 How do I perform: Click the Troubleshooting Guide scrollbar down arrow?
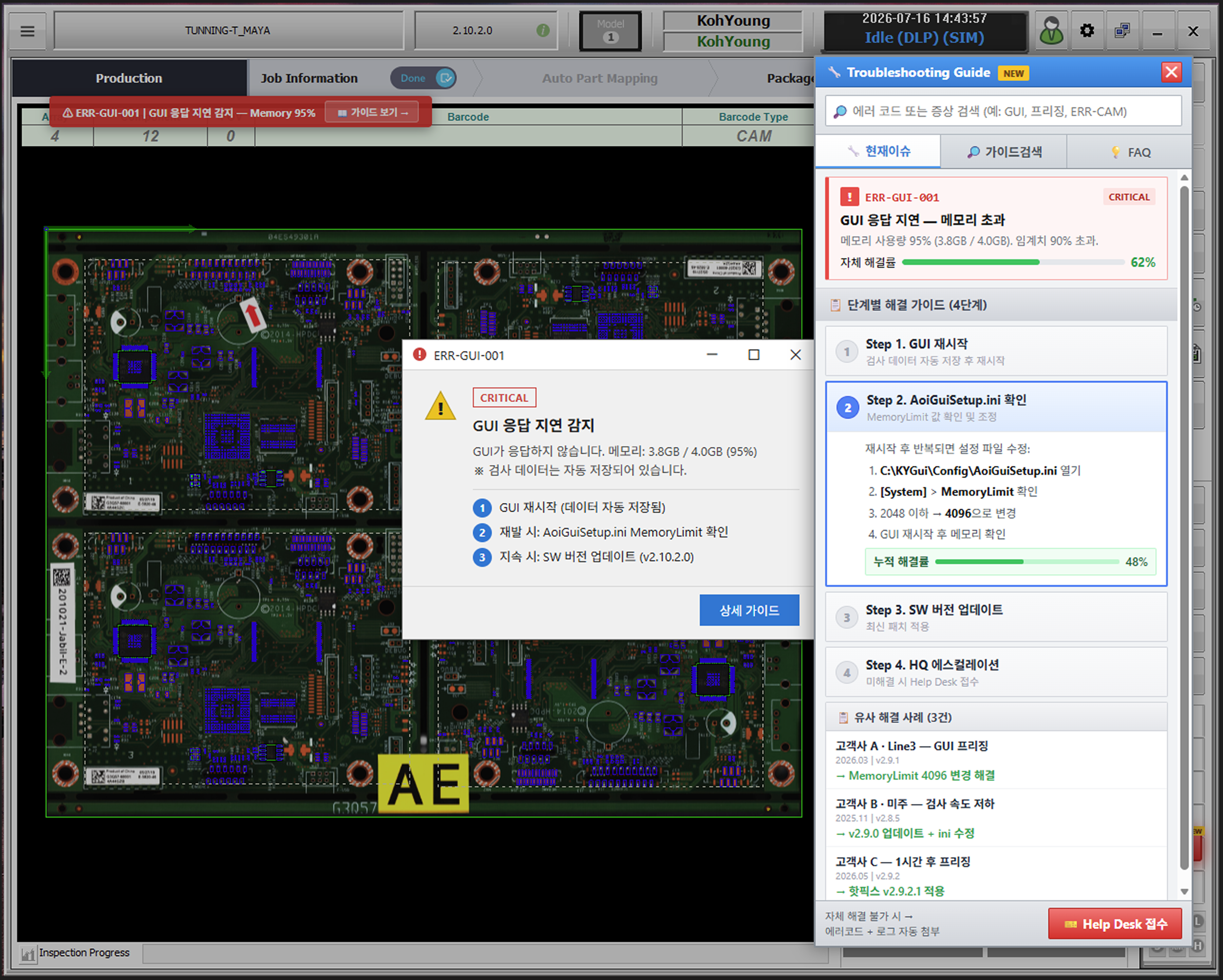tap(1185, 892)
